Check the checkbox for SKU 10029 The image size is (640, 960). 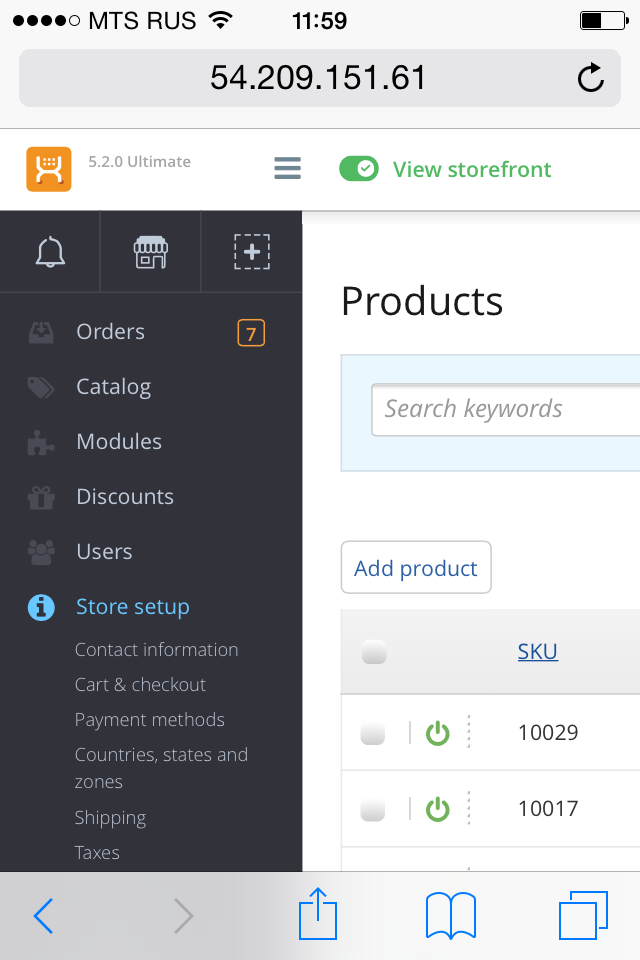pos(372,733)
